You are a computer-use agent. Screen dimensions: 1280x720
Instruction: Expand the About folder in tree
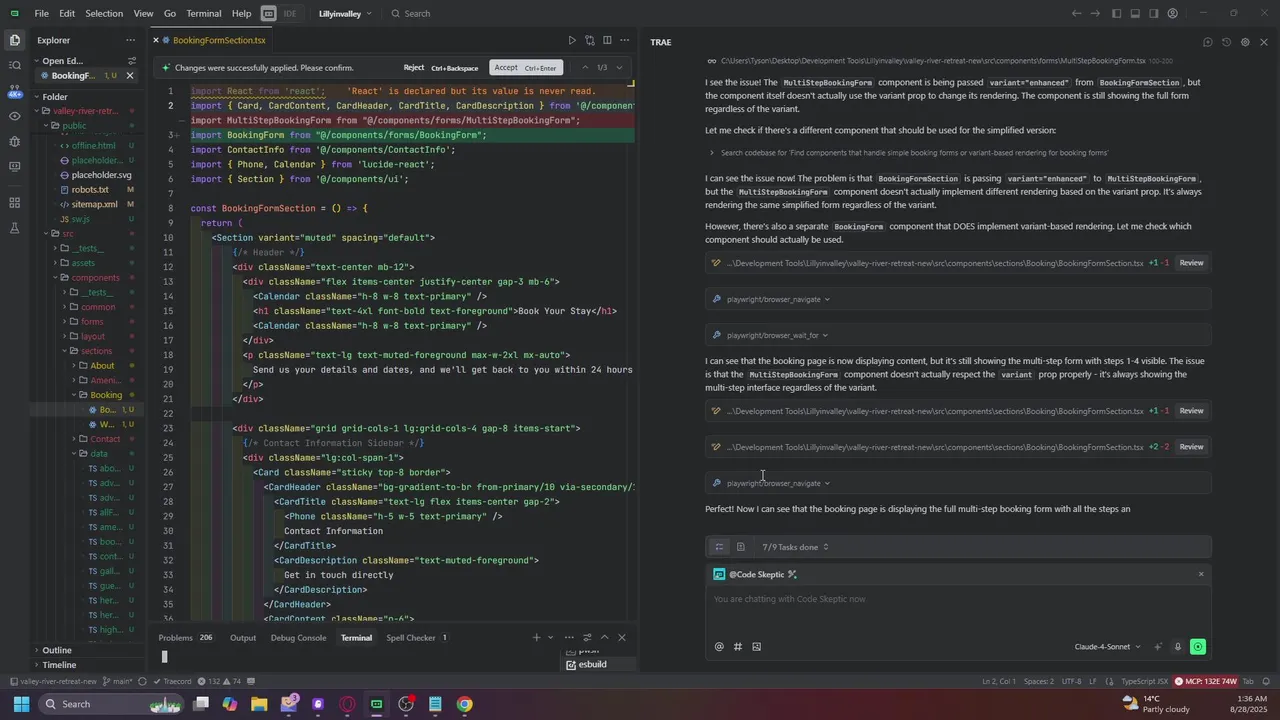tap(102, 365)
